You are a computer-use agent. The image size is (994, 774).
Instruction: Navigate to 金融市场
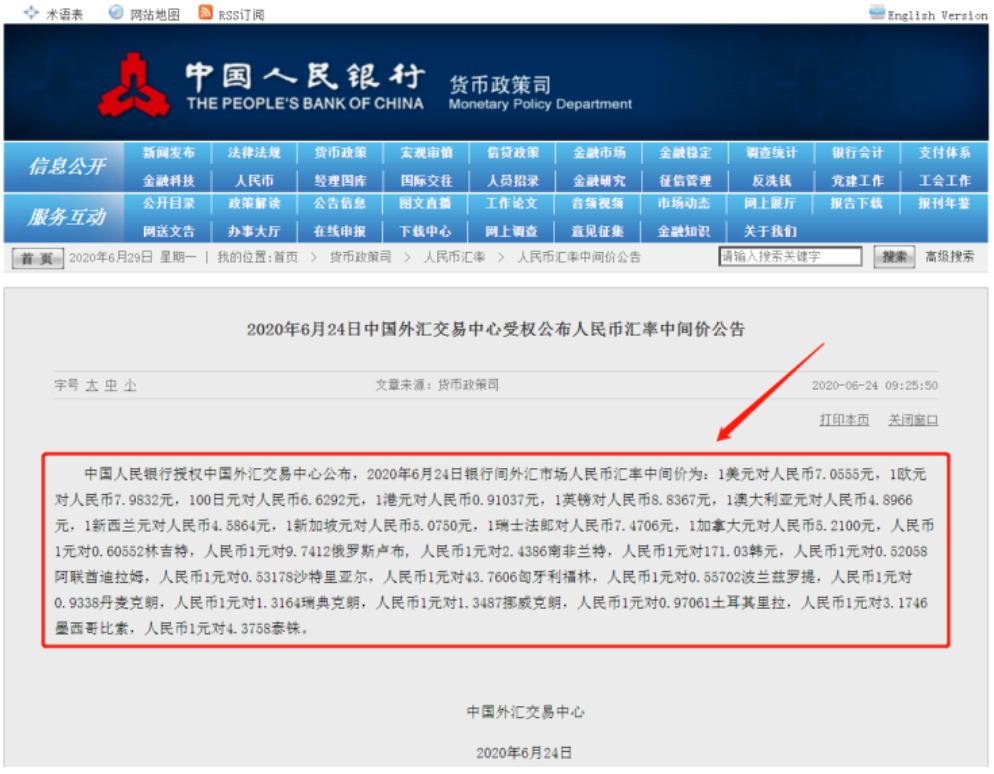click(x=599, y=153)
